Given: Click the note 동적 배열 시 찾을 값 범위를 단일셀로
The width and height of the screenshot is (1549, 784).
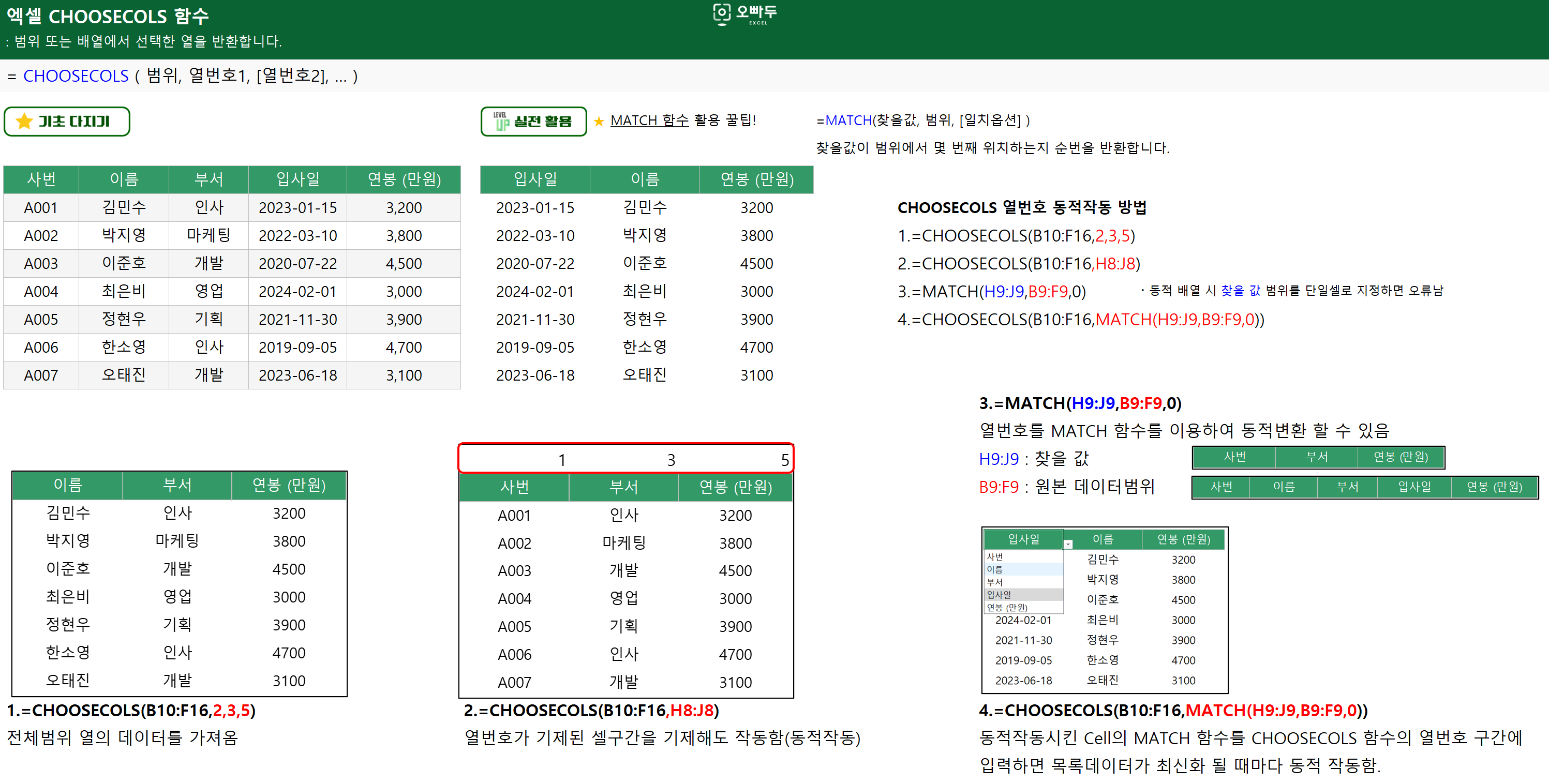Looking at the screenshot, I should [1292, 291].
